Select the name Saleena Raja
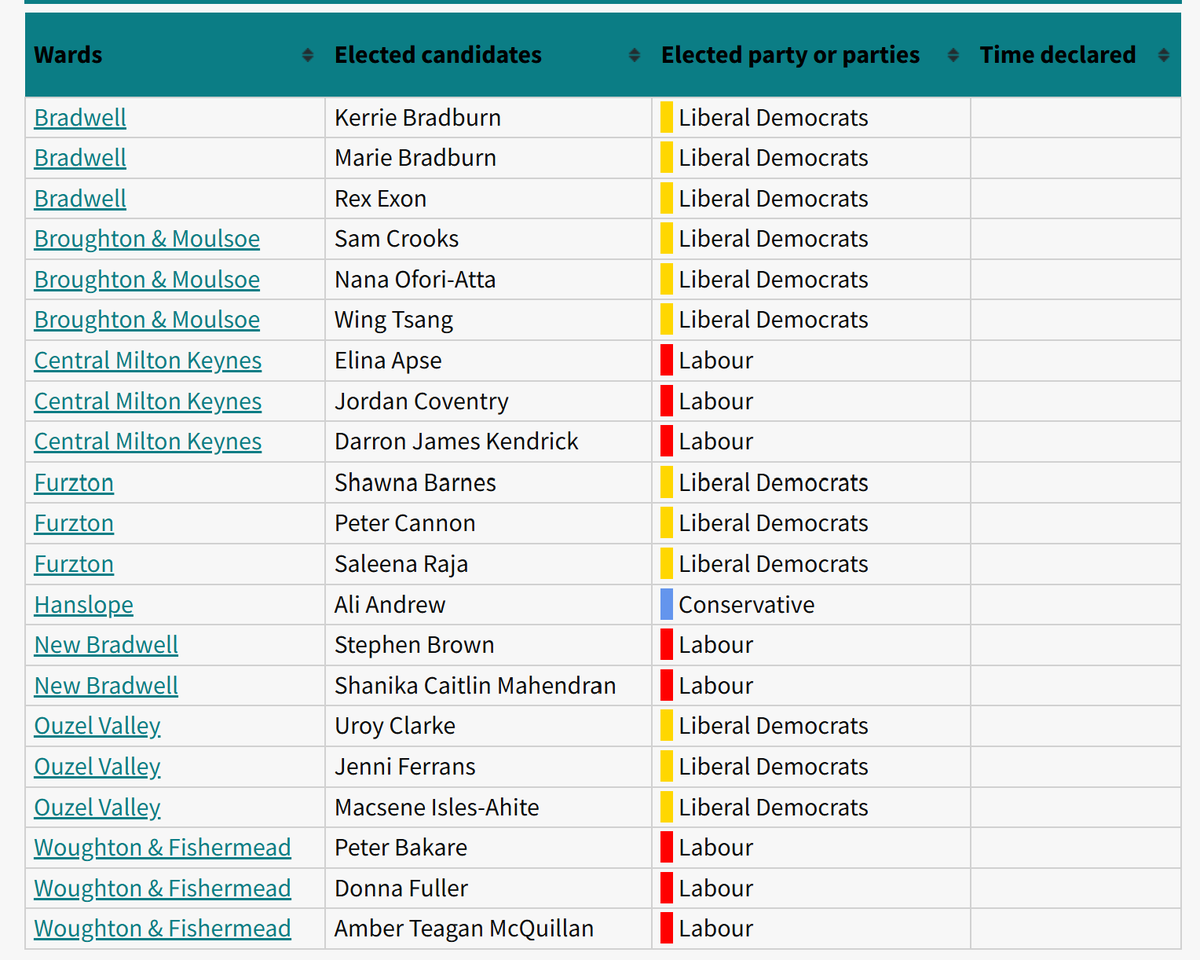The image size is (1200, 960). tap(401, 564)
